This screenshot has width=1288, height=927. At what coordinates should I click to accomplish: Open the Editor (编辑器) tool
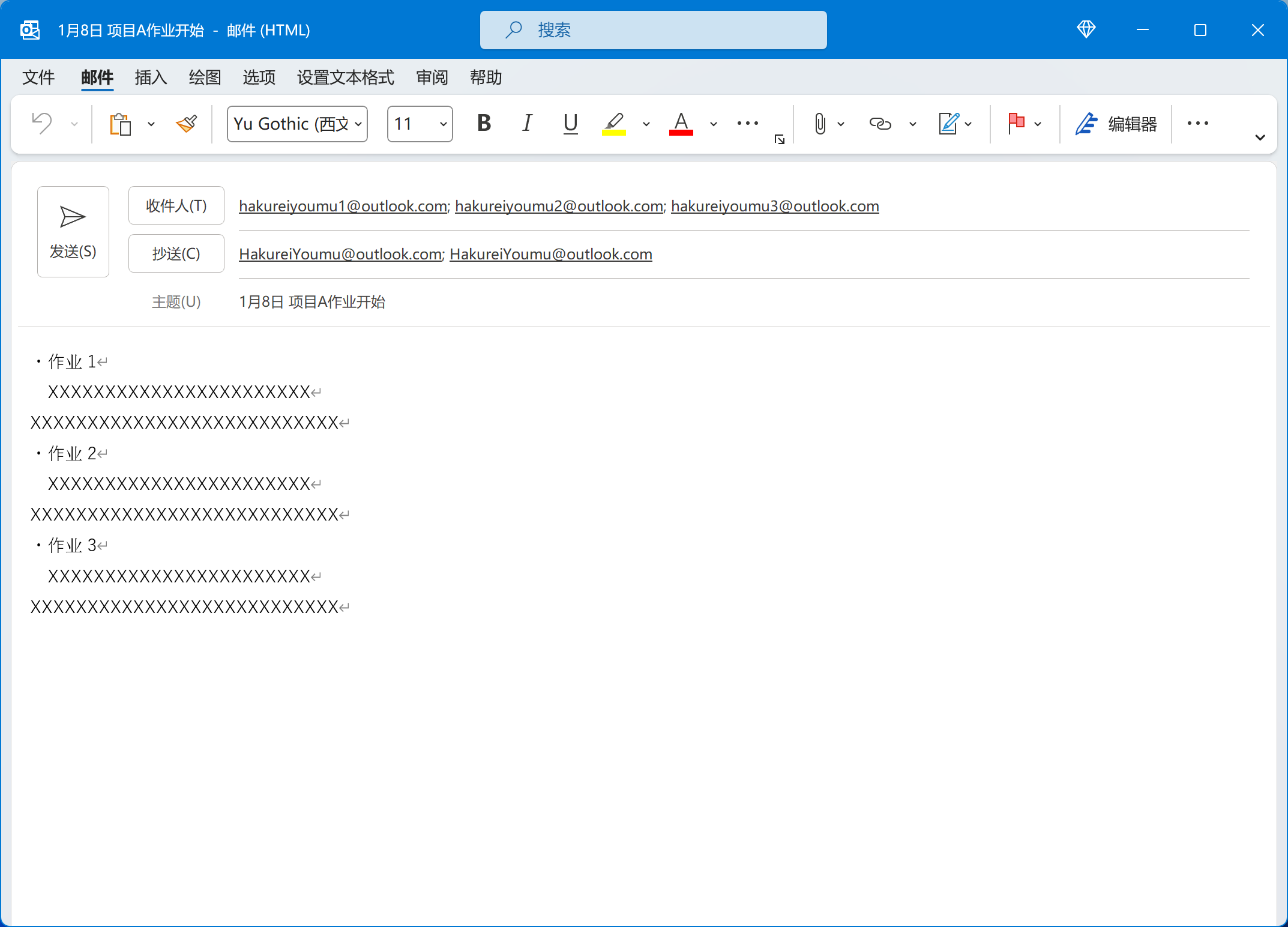pyautogui.click(x=1116, y=124)
